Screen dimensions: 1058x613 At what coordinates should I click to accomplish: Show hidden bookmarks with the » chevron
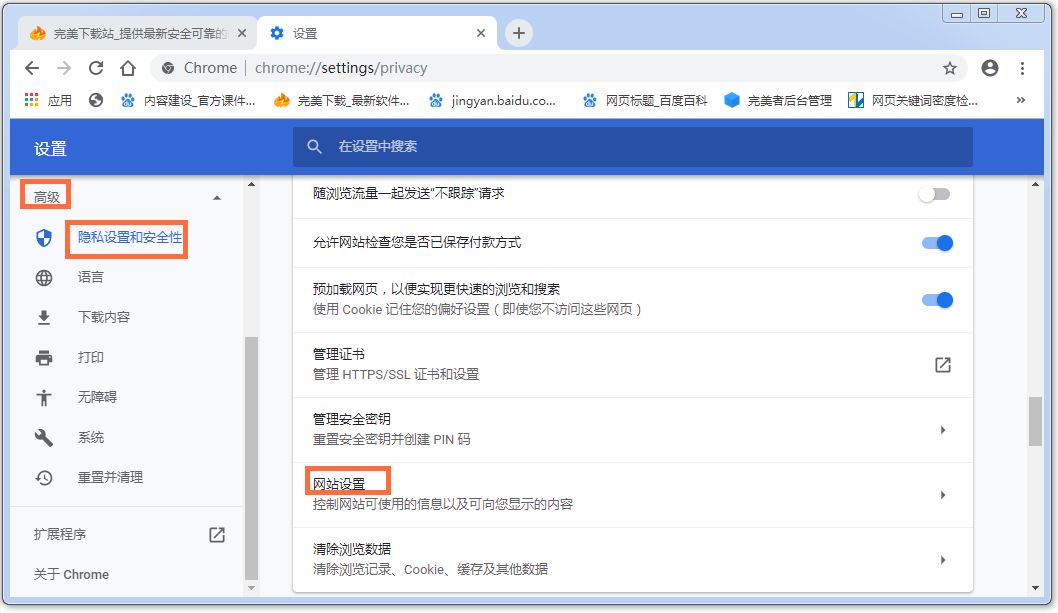pyautogui.click(x=1021, y=100)
